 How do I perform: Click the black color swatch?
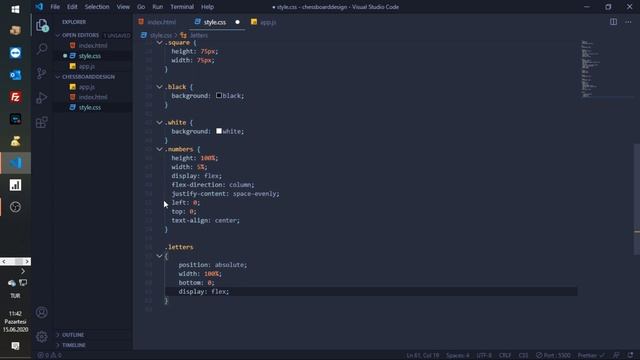coord(219,96)
